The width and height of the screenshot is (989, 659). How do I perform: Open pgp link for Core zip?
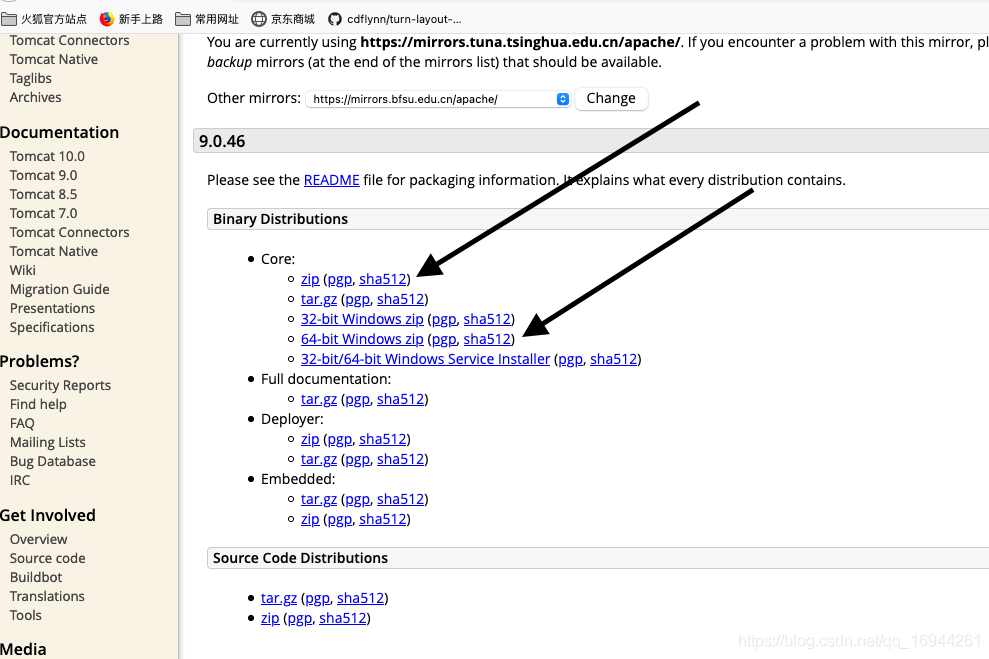tap(340, 279)
